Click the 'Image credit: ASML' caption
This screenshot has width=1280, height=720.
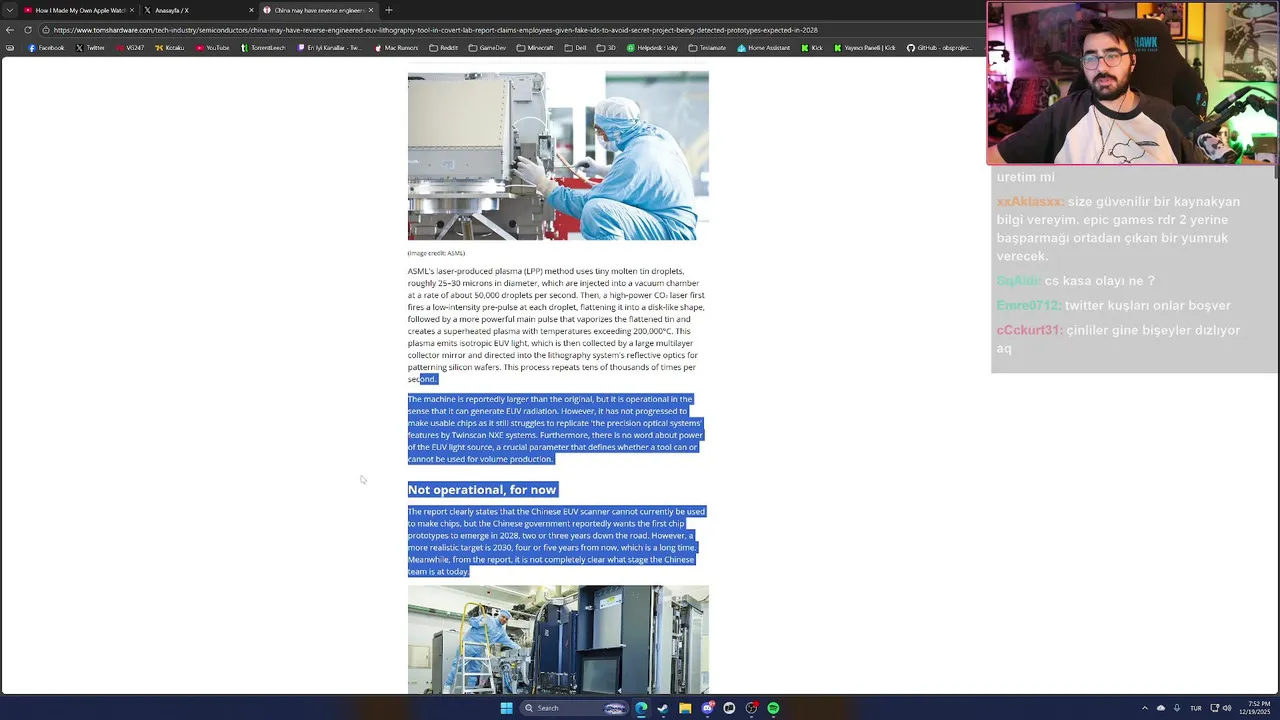436,253
